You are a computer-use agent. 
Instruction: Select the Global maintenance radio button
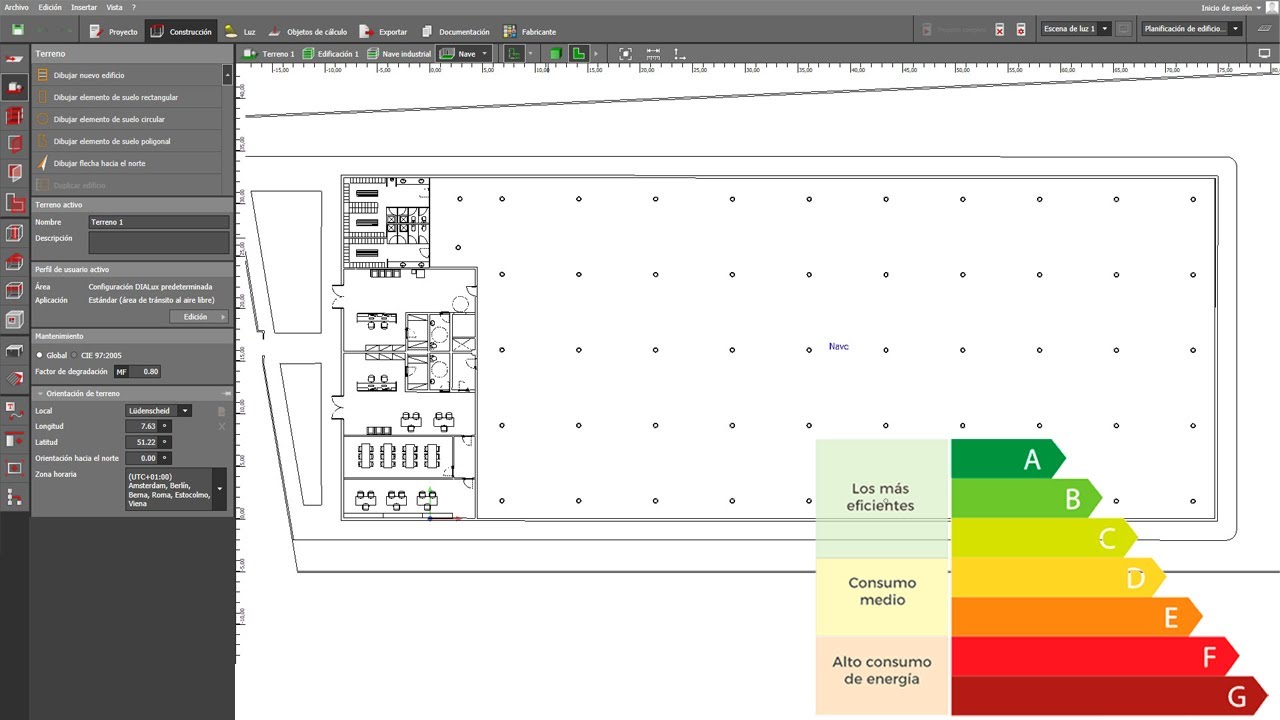(x=40, y=355)
